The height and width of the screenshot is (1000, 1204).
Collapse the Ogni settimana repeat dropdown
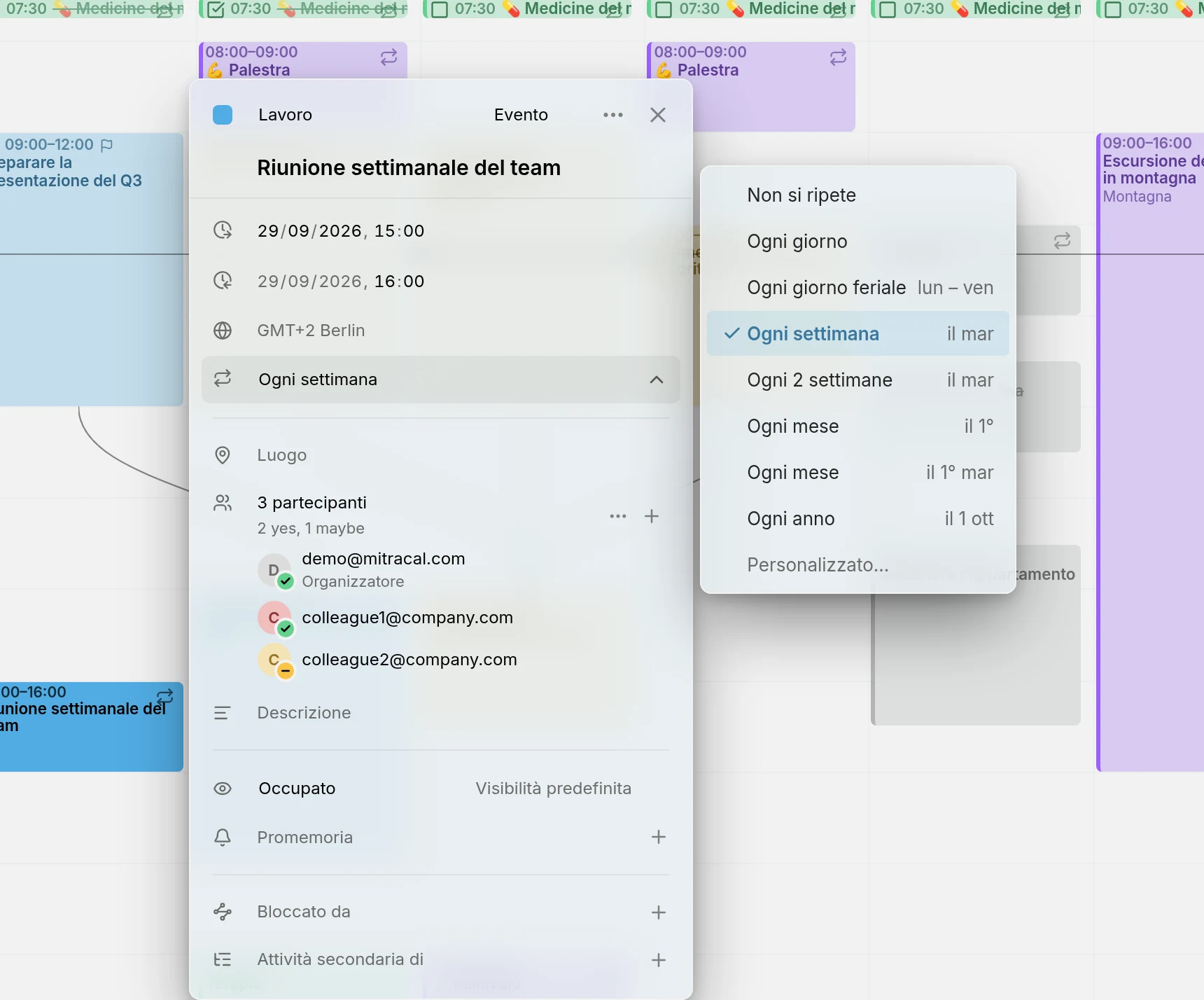click(441, 380)
